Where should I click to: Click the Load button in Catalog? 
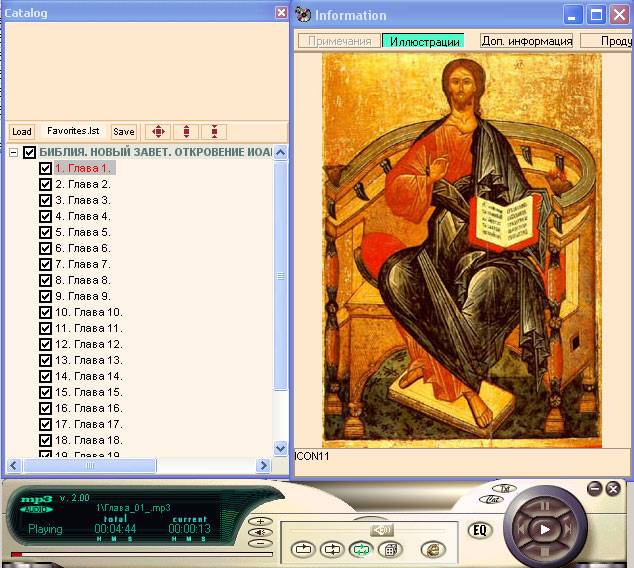[x=22, y=131]
